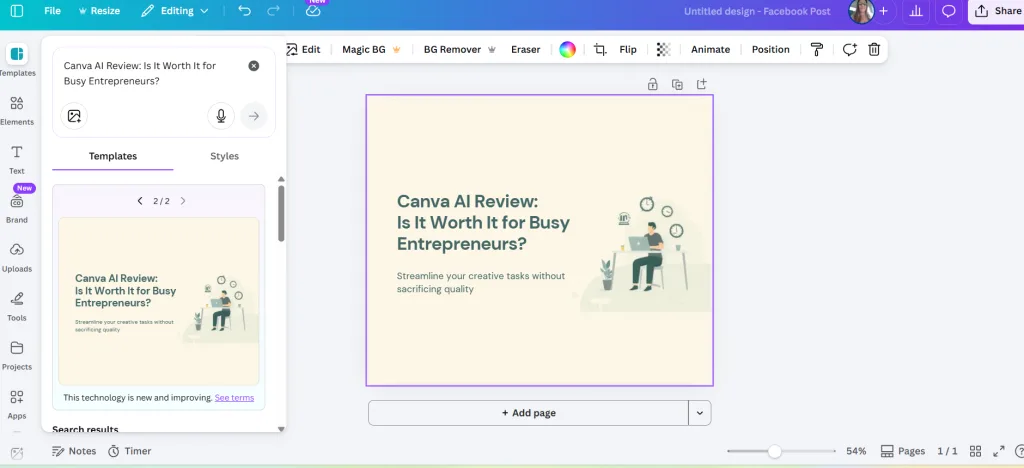Open the Resize option with crown

pos(99,11)
